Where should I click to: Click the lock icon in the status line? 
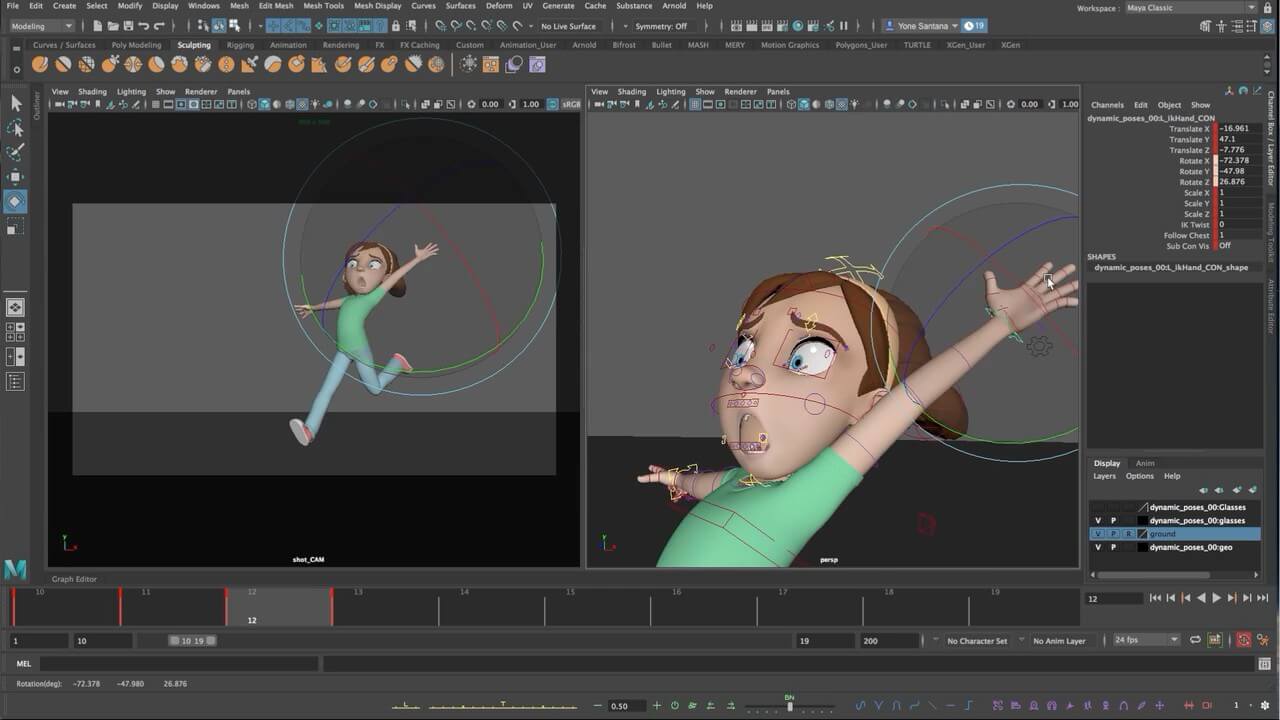pos(396,26)
